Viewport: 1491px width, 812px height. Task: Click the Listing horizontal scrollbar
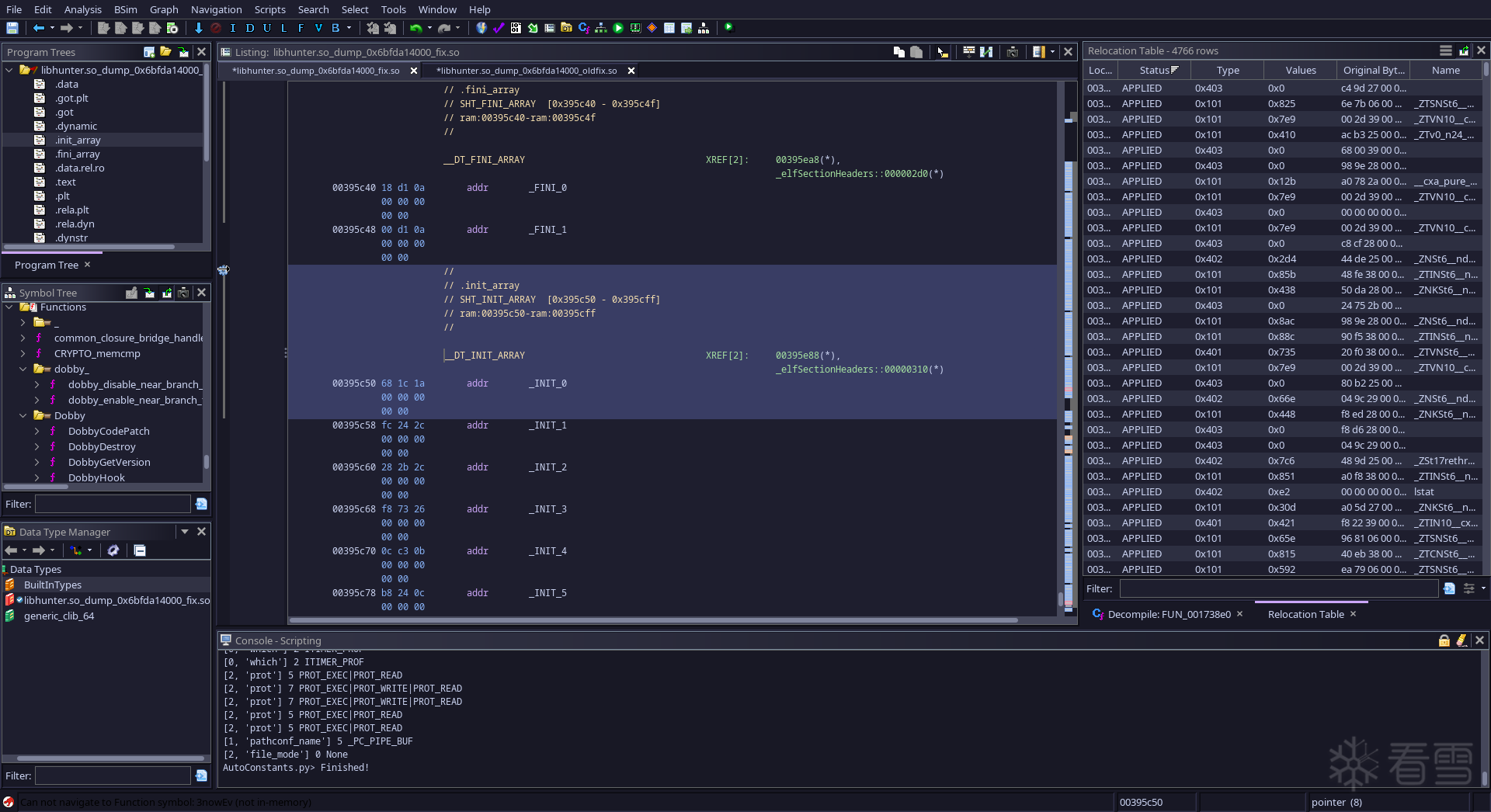click(653, 620)
